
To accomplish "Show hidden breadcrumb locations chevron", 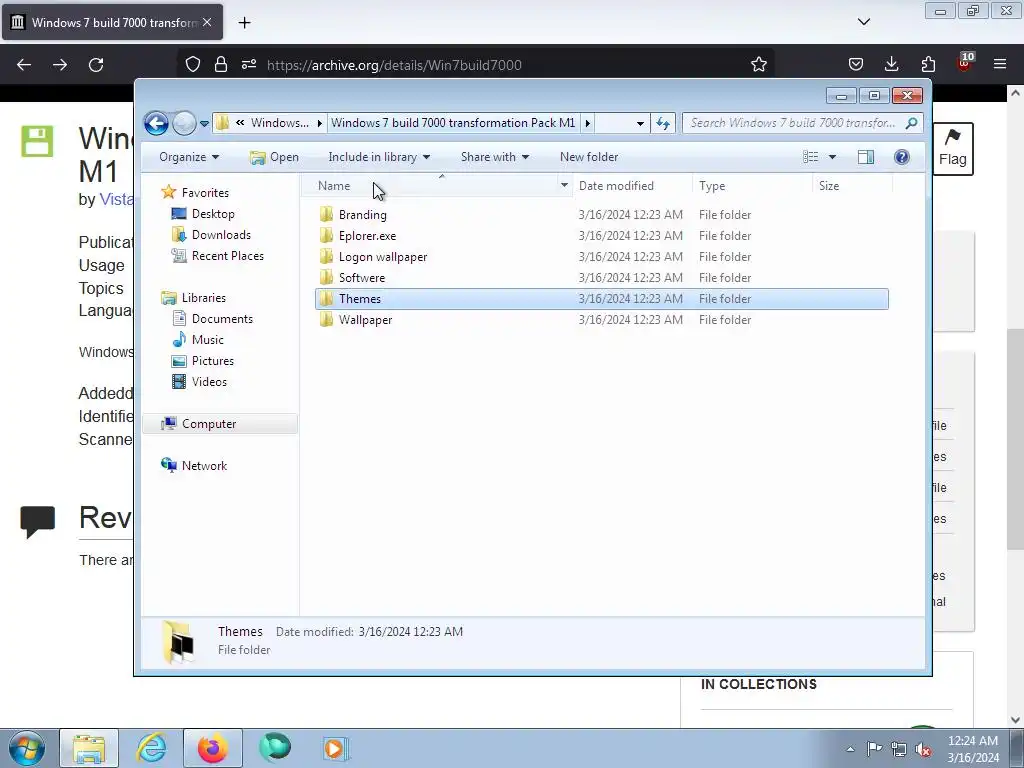I will 240,122.
